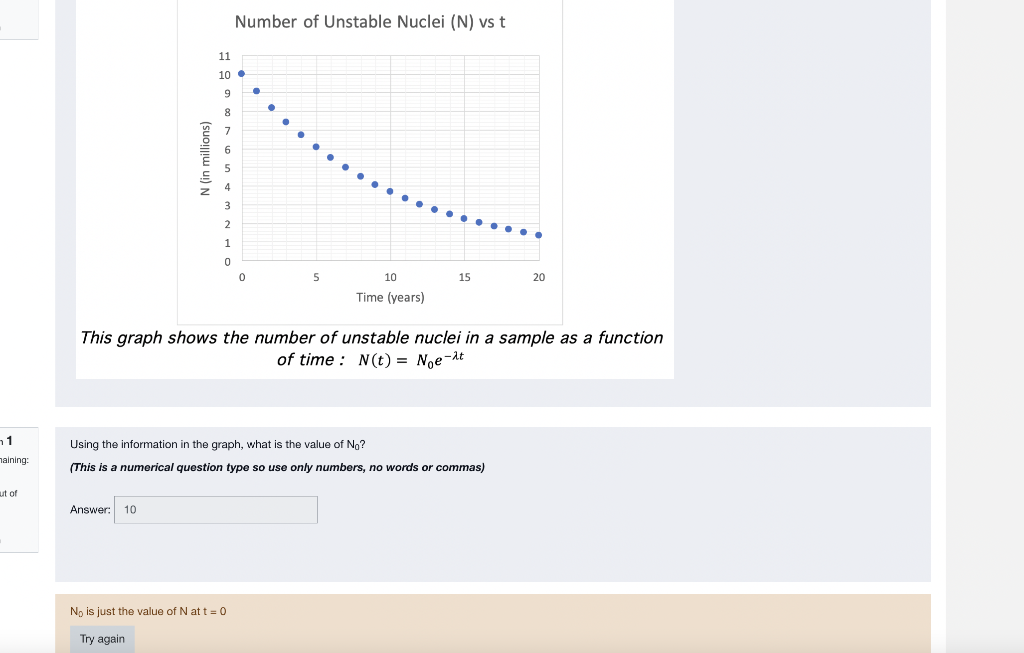Click the Try again button

(102, 638)
